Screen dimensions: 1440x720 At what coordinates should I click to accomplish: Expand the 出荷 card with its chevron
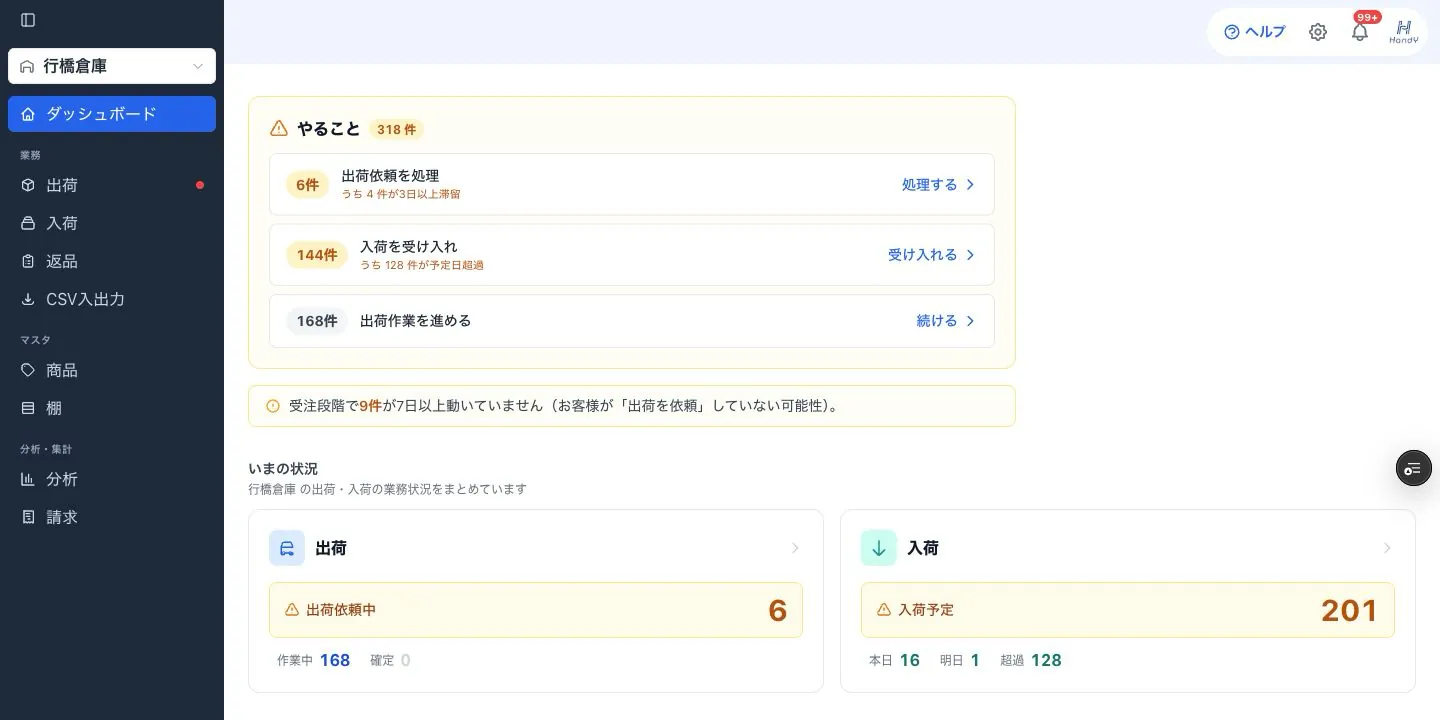tap(795, 548)
